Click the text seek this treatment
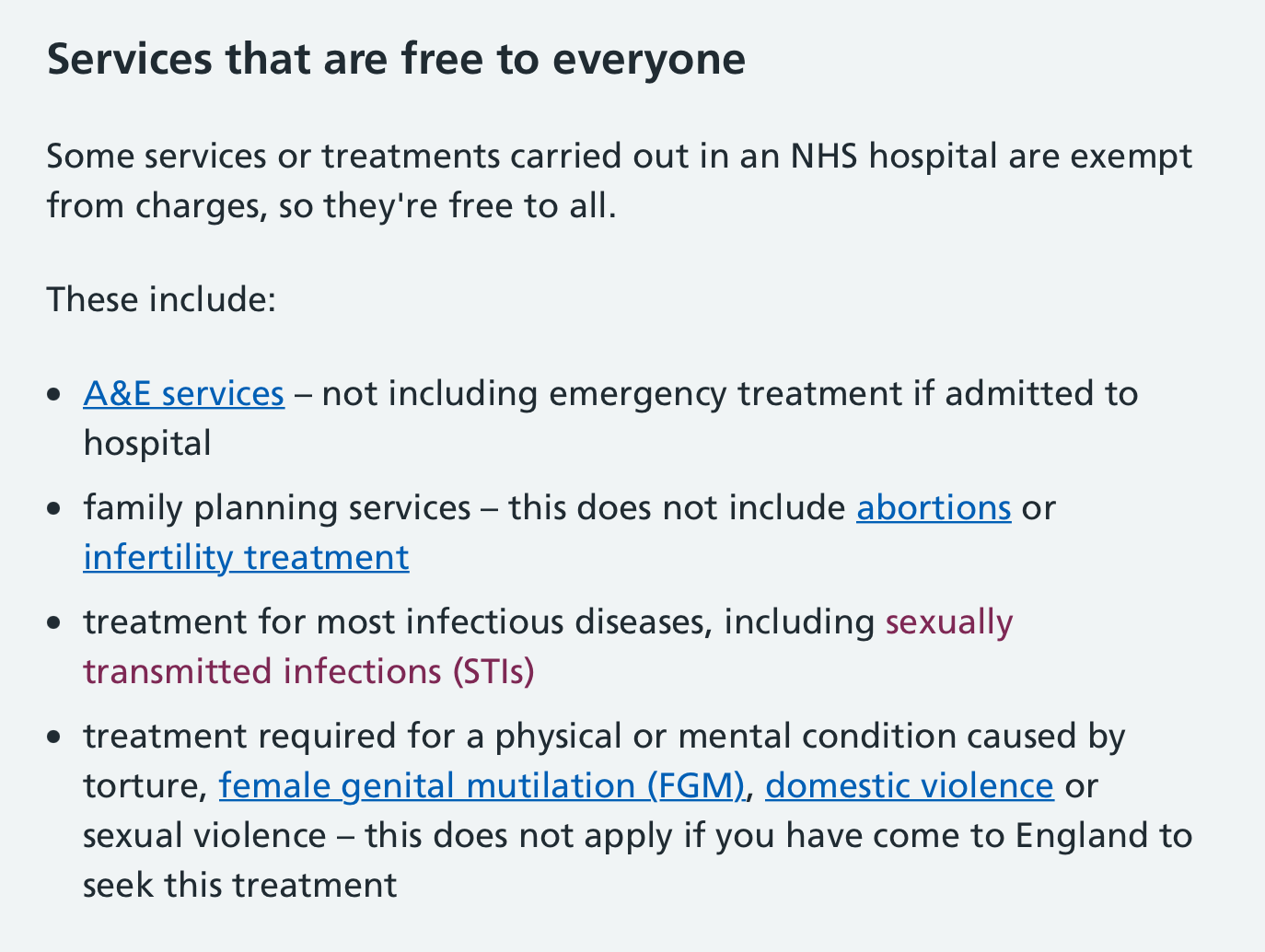Viewport: 1265px width, 952px height. [x=240, y=885]
